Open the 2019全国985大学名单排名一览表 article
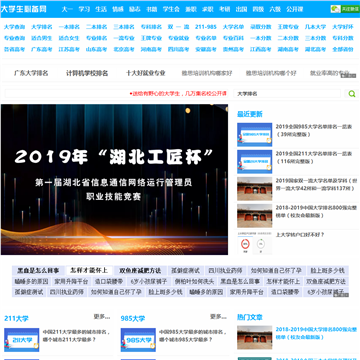360x360 pixels. point(313,130)
